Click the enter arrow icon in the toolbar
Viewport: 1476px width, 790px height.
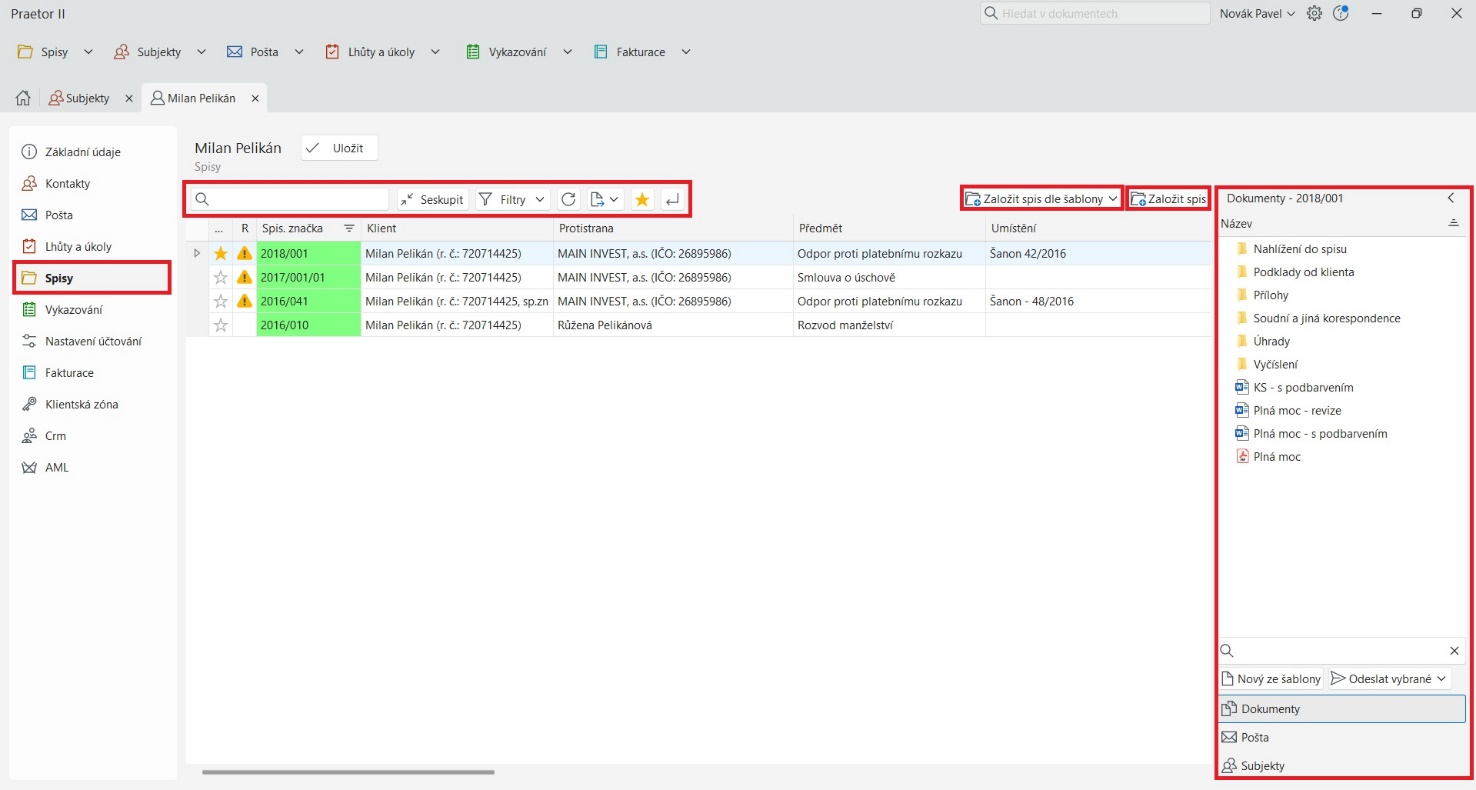pos(672,200)
